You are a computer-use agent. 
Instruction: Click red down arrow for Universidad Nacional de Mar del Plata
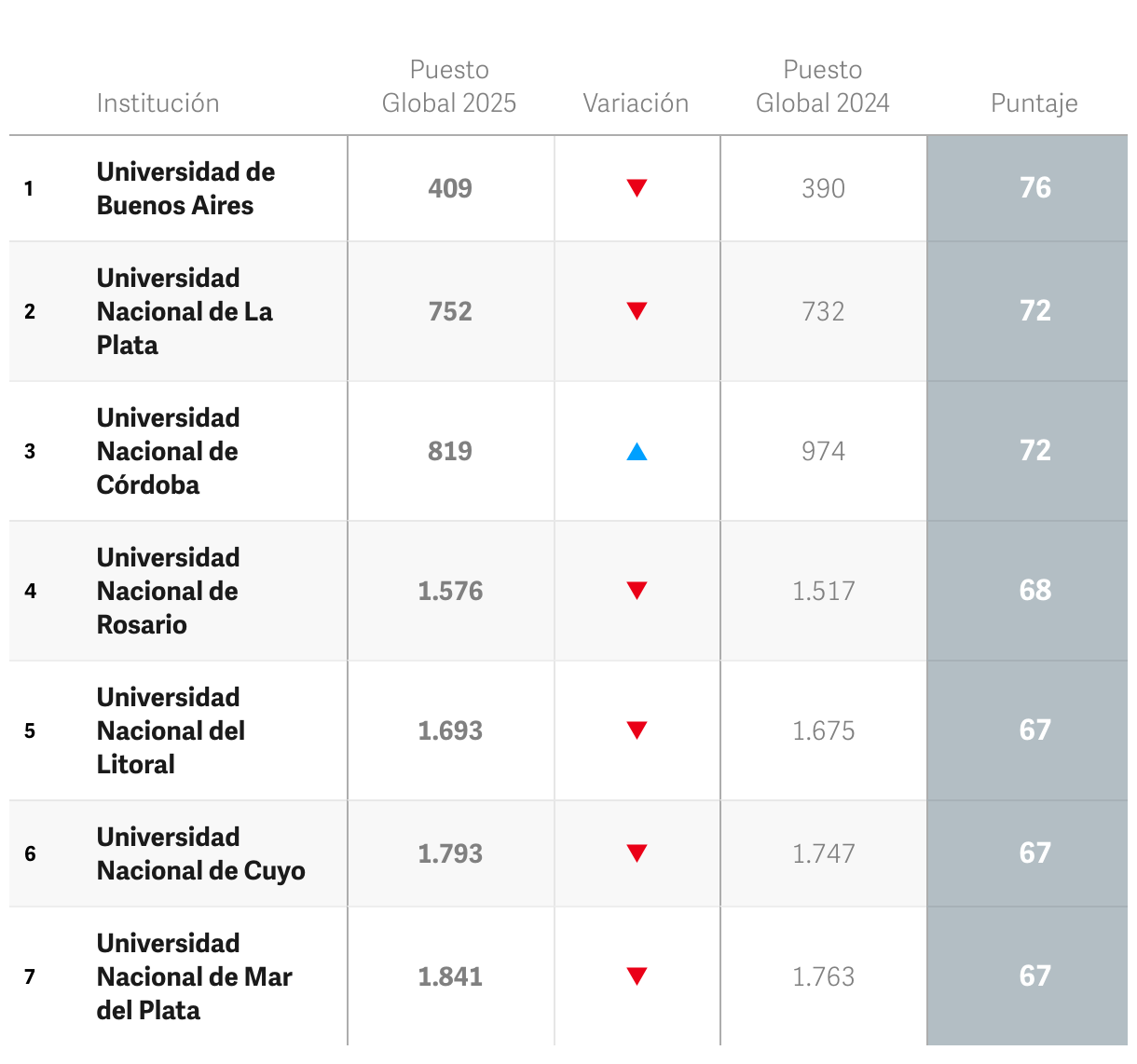point(637,976)
